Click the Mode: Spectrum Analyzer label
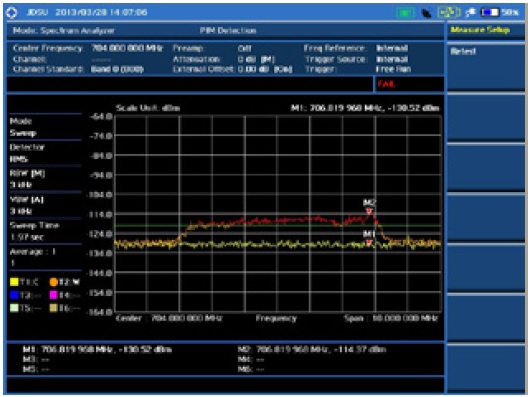Image resolution: width=528 pixels, height=397 pixels. pos(64,31)
